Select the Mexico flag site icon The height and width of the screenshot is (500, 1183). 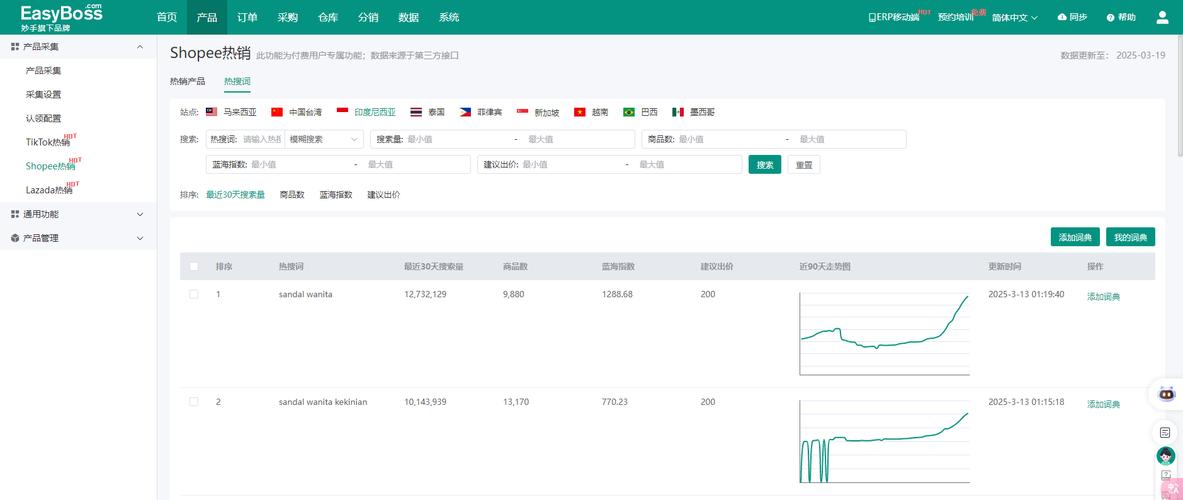point(678,112)
